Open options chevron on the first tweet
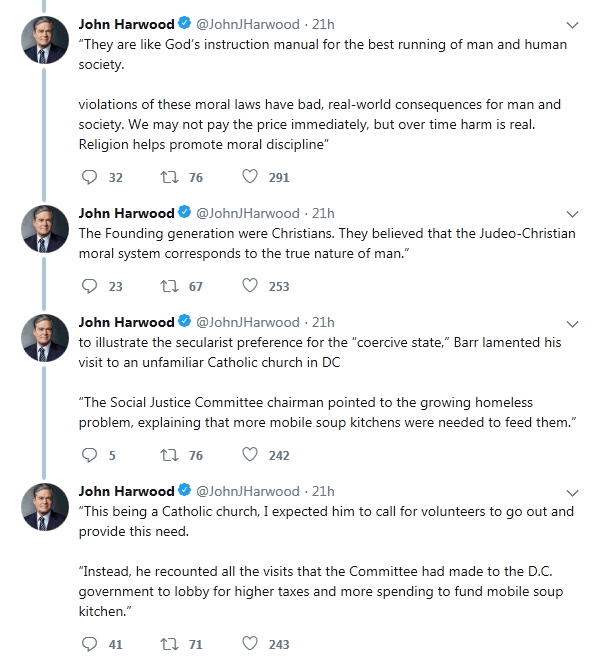602x661 pixels. tap(572, 25)
